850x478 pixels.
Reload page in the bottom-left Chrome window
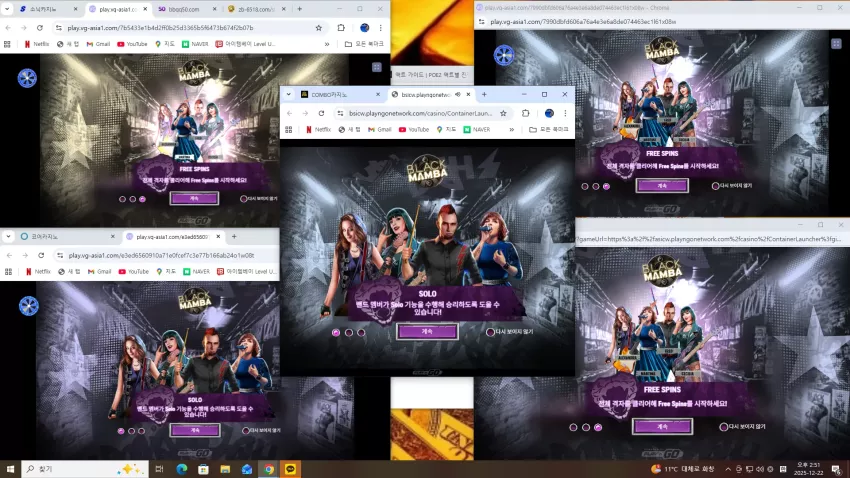[x=41, y=255]
